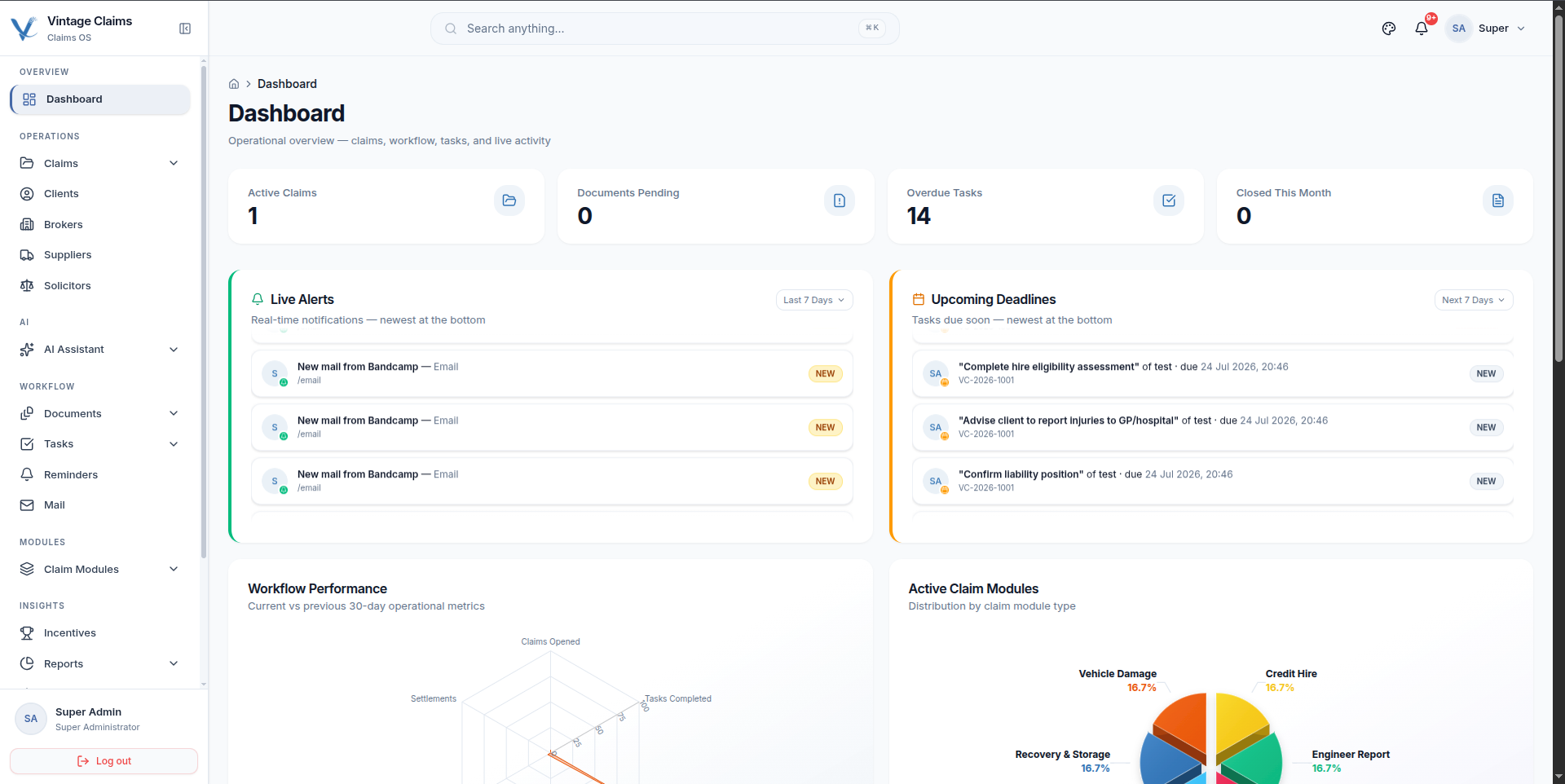Open the Mail link in sidebar
The width and height of the screenshot is (1565, 784).
[x=100, y=505]
